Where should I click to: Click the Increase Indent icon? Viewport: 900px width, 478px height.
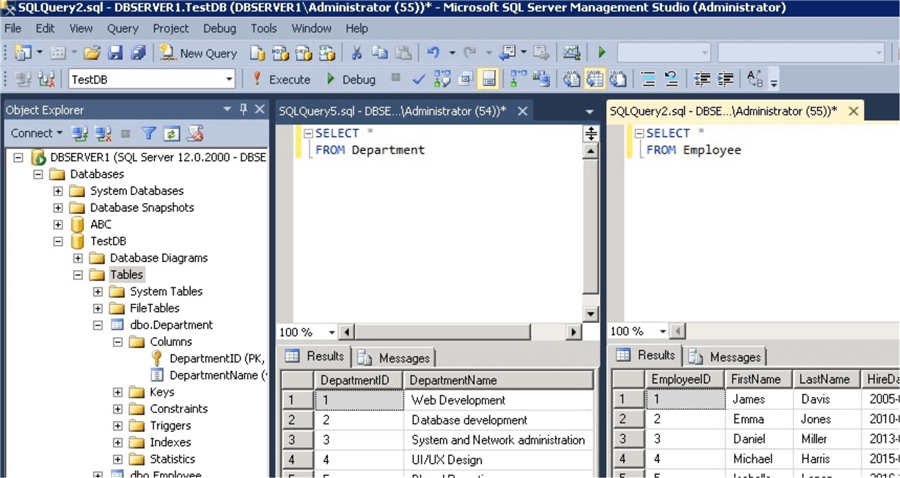coord(726,79)
